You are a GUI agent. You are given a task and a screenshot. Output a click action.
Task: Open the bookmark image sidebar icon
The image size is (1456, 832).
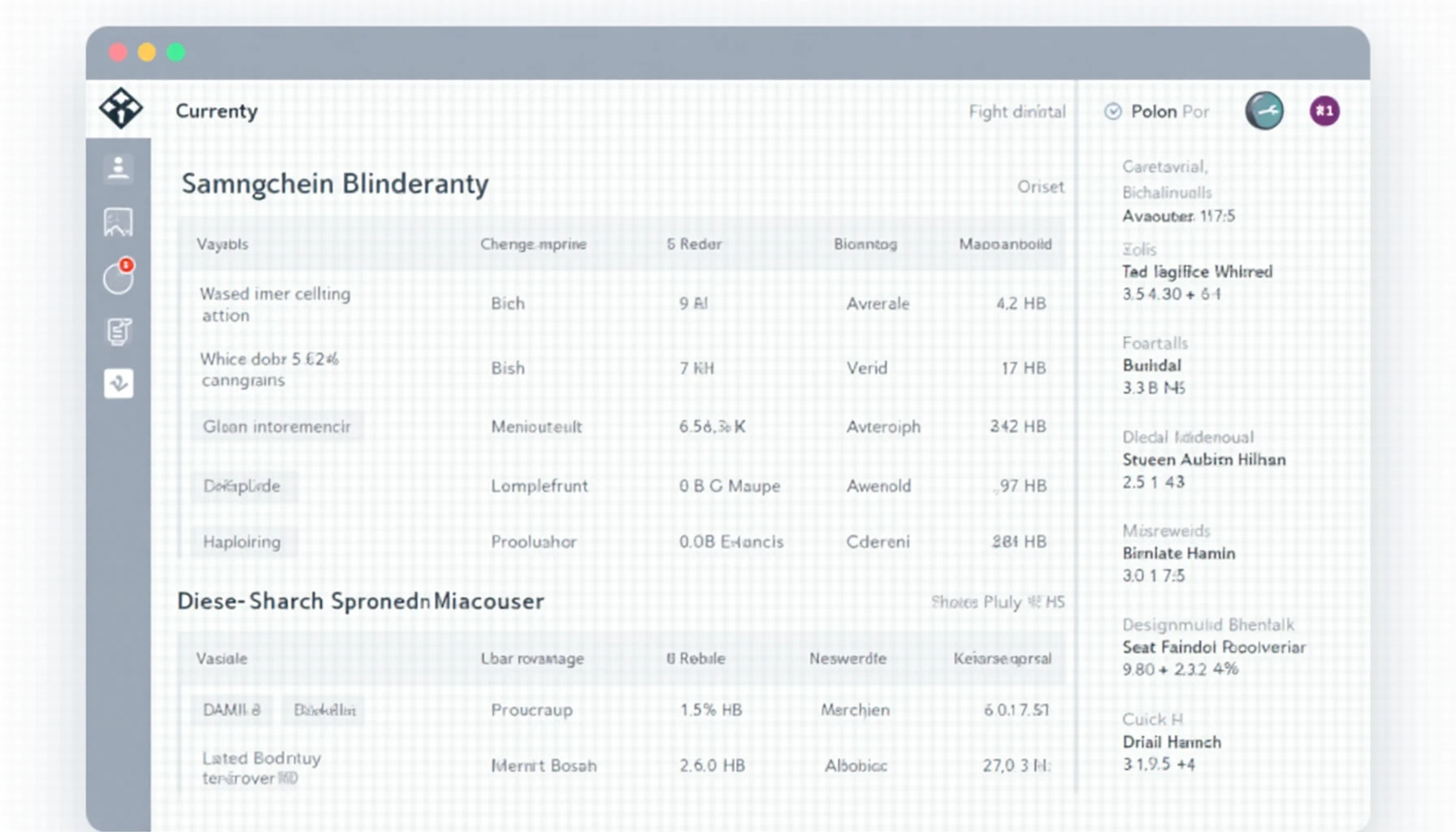pos(119,222)
